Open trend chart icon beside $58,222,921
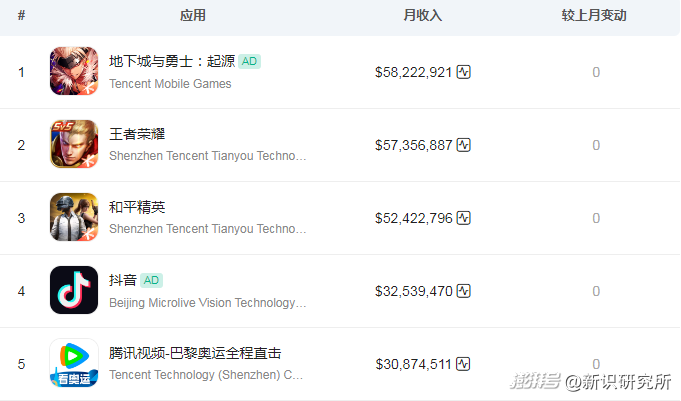 point(464,72)
